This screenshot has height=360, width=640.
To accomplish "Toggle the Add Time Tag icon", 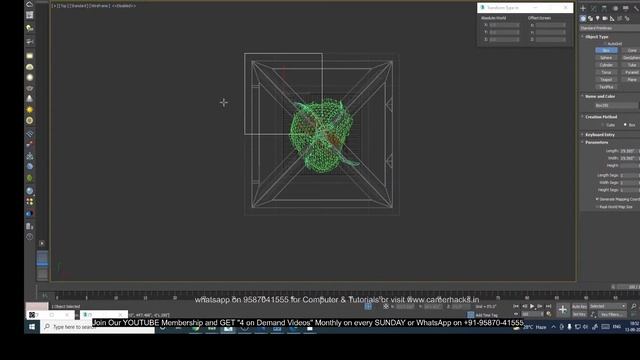I will [x=471, y=315].
